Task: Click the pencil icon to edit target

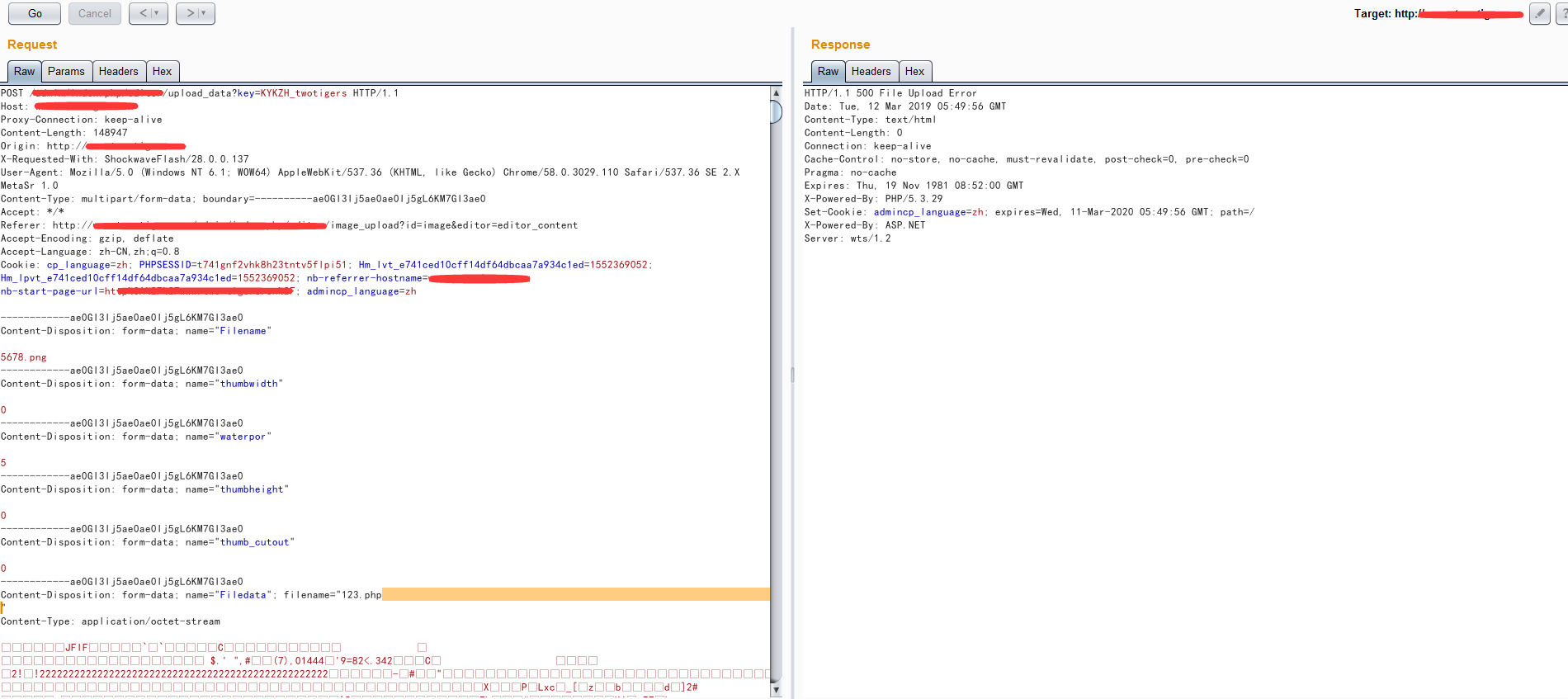Action: point(1539,13)
